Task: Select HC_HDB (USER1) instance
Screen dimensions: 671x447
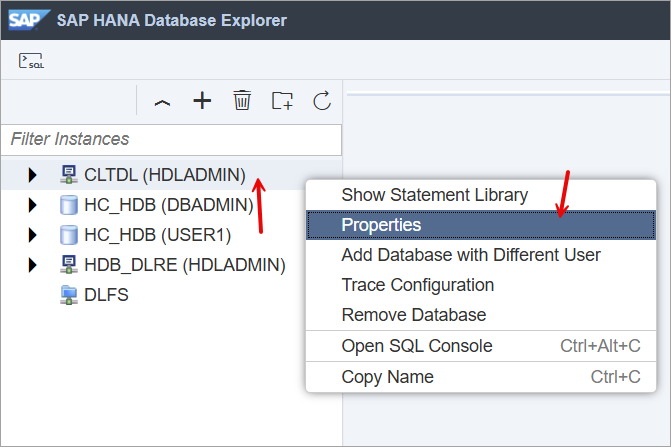Action: 157,235
